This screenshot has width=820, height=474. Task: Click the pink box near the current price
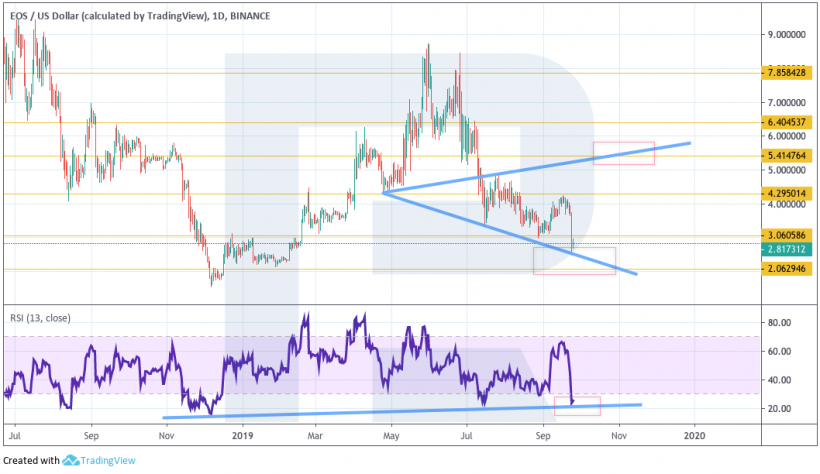574,260
